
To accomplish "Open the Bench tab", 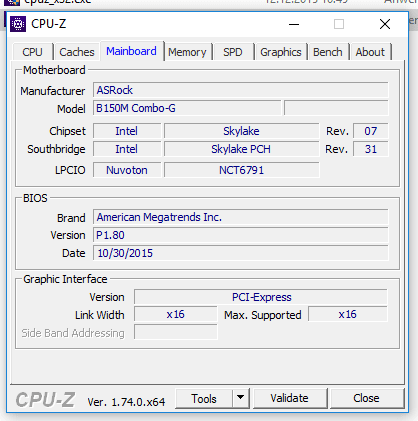I will point(328,52).
